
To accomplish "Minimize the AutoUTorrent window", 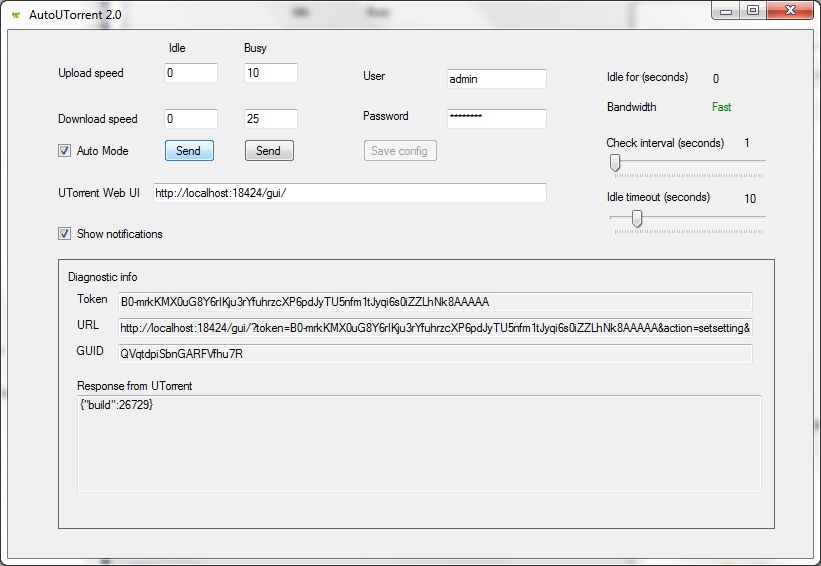I will (726, 11).
